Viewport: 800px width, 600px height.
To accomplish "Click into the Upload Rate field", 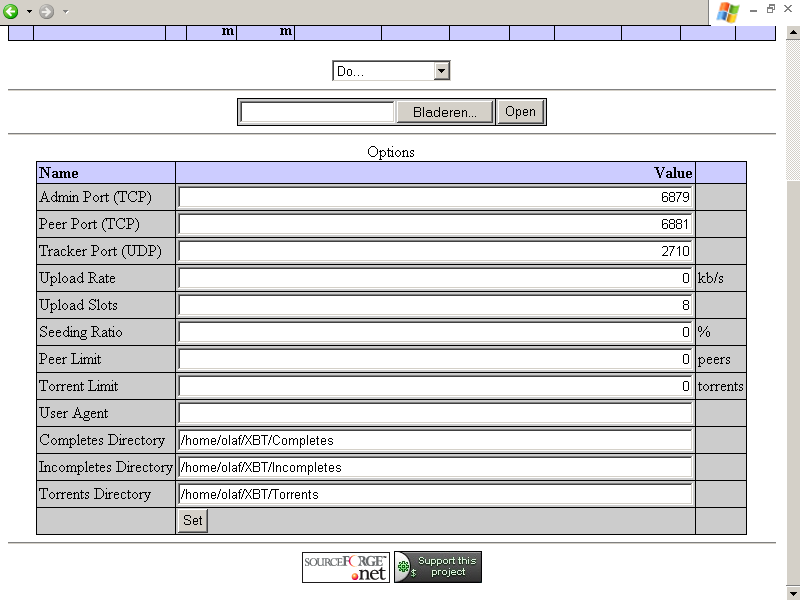I will 435,278.
